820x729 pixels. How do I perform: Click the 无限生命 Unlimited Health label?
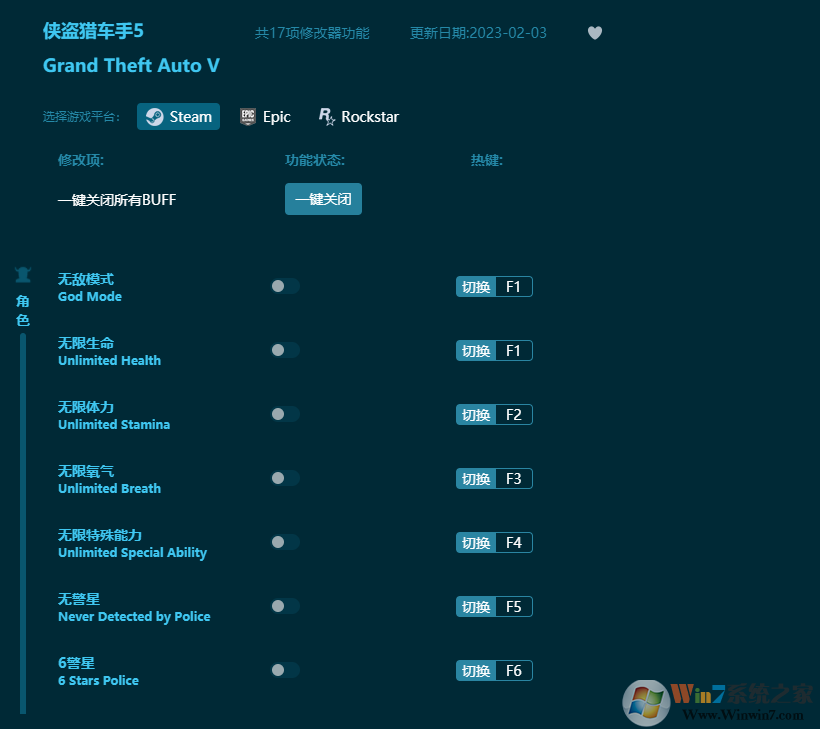tap(109, 351)
